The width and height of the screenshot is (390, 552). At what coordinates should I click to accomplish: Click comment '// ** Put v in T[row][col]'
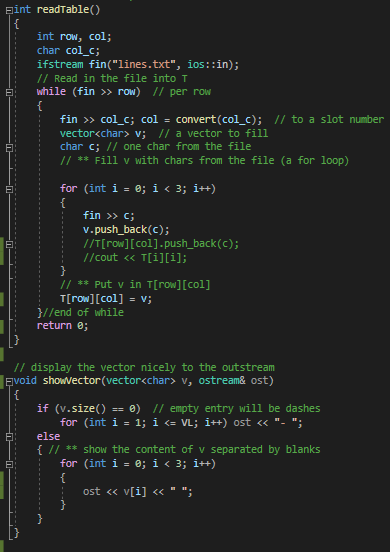pyautogui.click(x=135, y=284)
